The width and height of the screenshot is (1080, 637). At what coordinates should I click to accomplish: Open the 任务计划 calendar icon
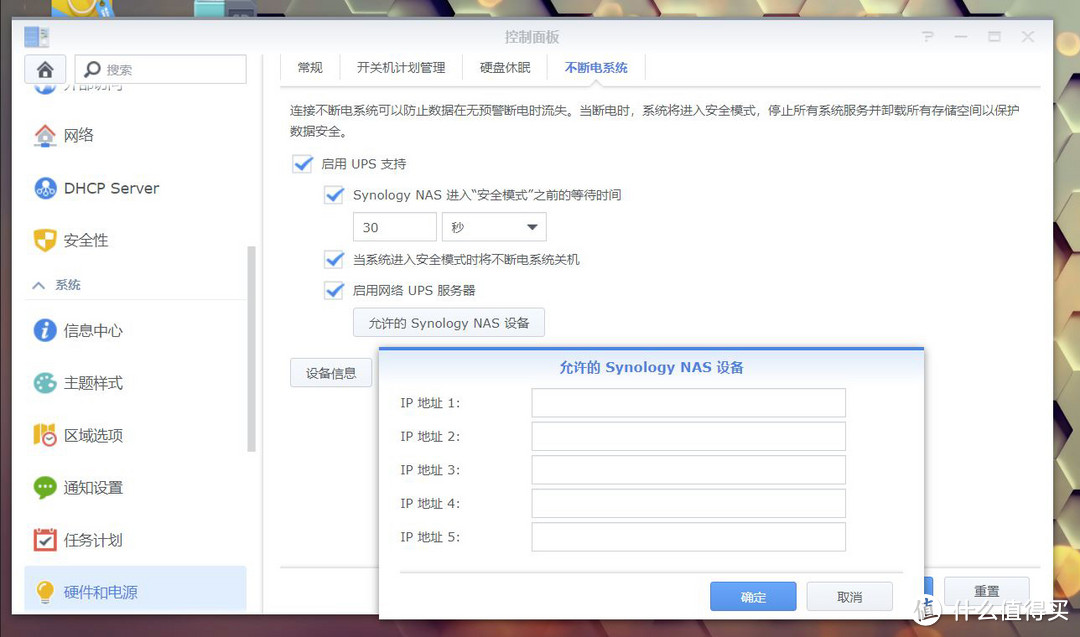coord(45,540)
